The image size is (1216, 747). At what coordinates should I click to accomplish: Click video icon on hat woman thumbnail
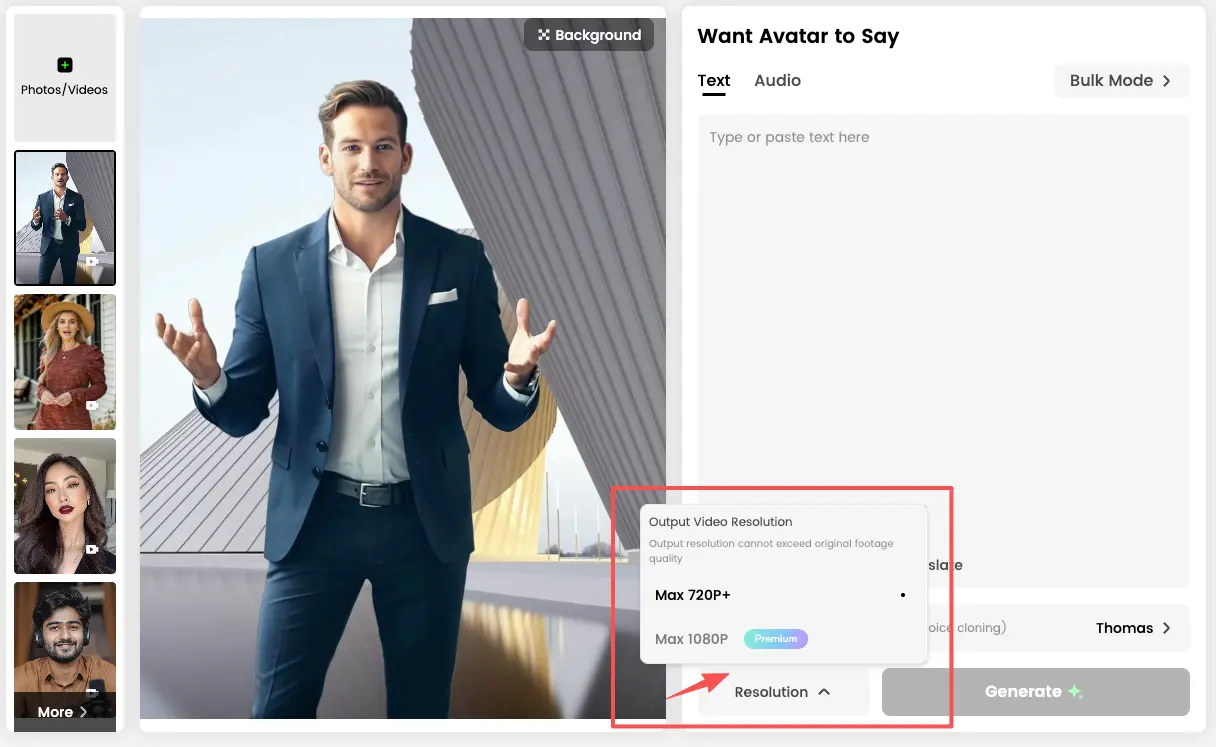(92, 406)
